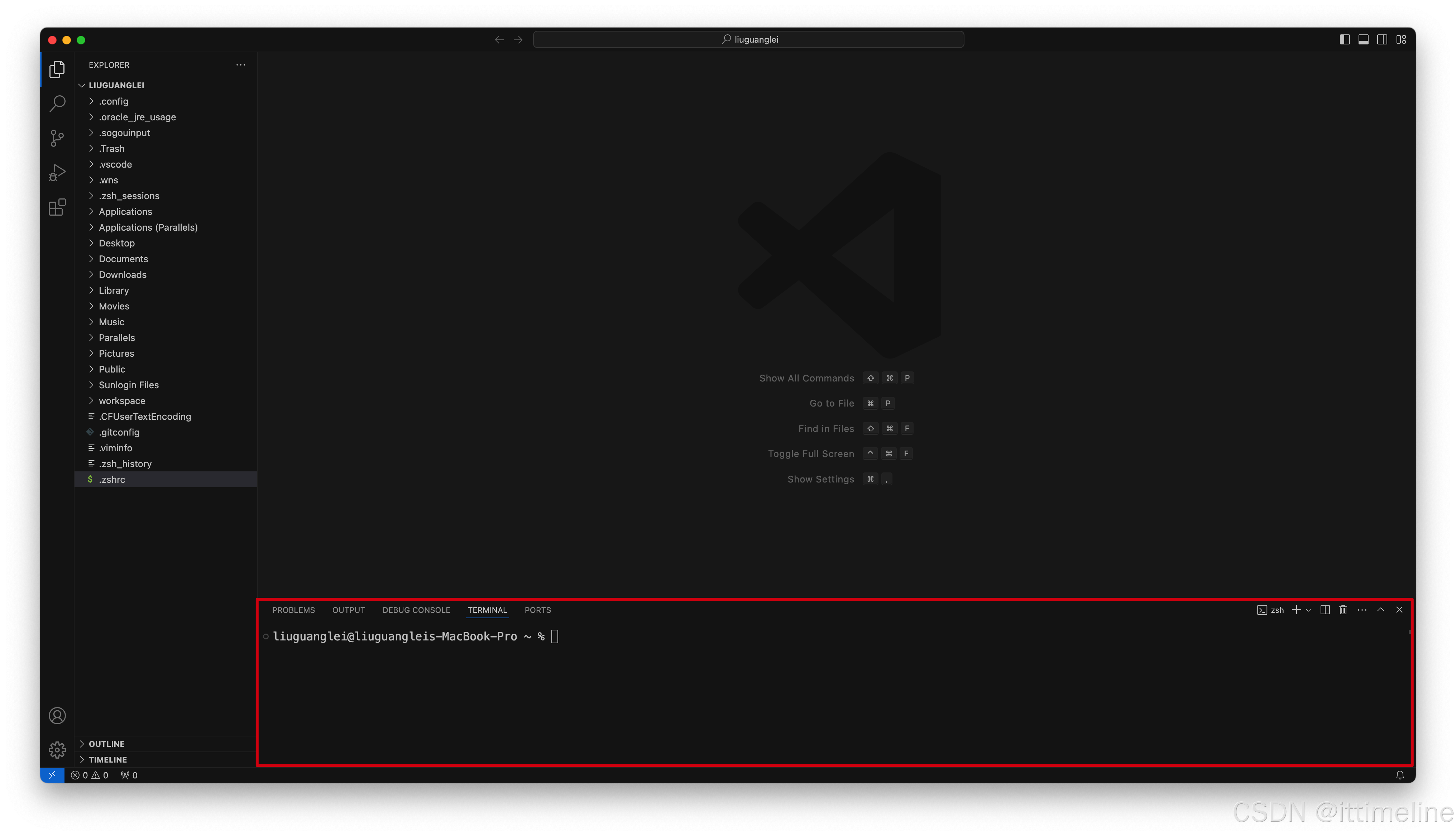Open the Accounts menu icon

pos(57,715)
